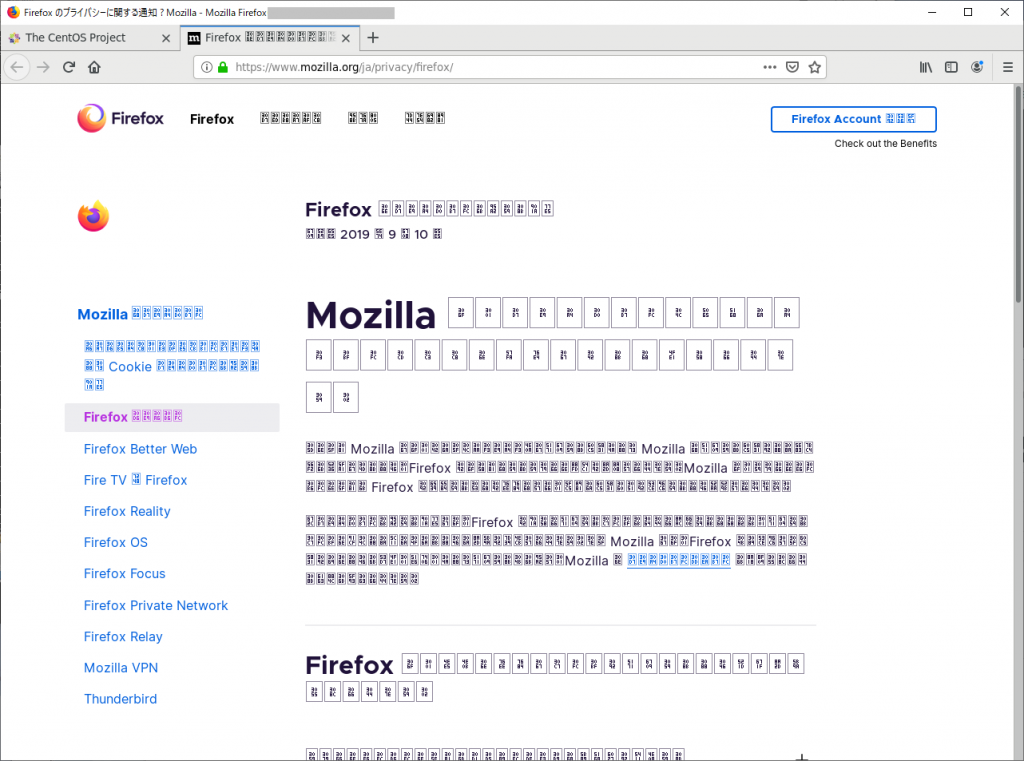Close the Firefox privacy notice tab
Screen dimensions: 1024x761
(x=346, y=38)
